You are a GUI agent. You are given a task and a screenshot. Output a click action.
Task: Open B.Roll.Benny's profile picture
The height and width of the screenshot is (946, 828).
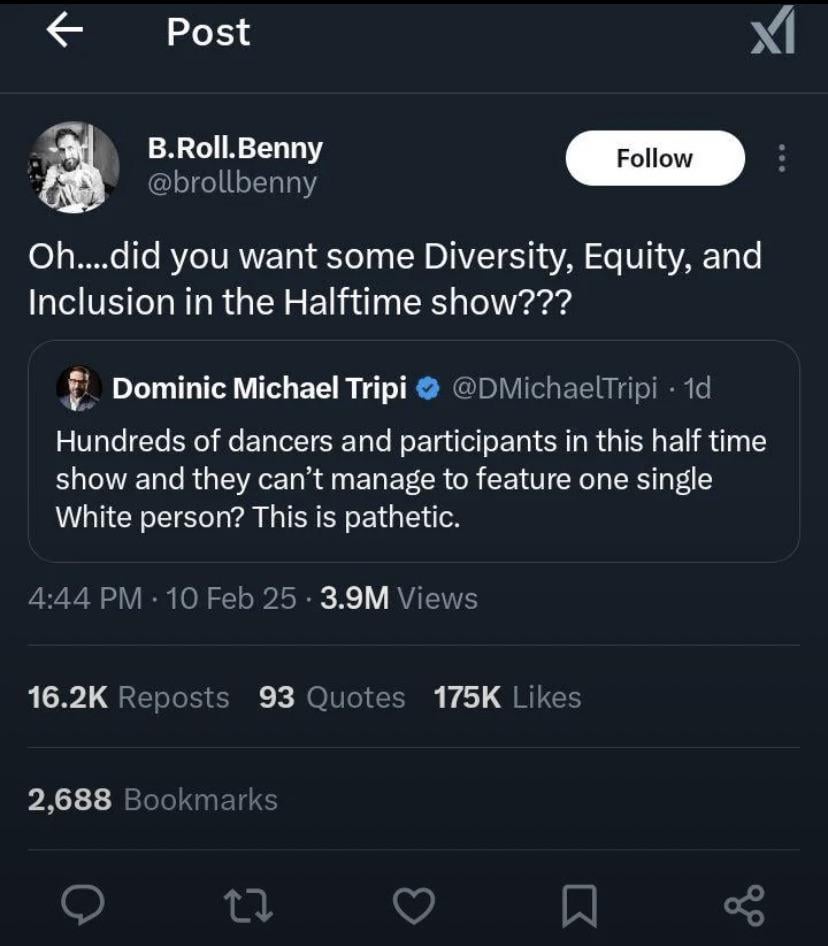pyautogui.click(x=73, y=167)
